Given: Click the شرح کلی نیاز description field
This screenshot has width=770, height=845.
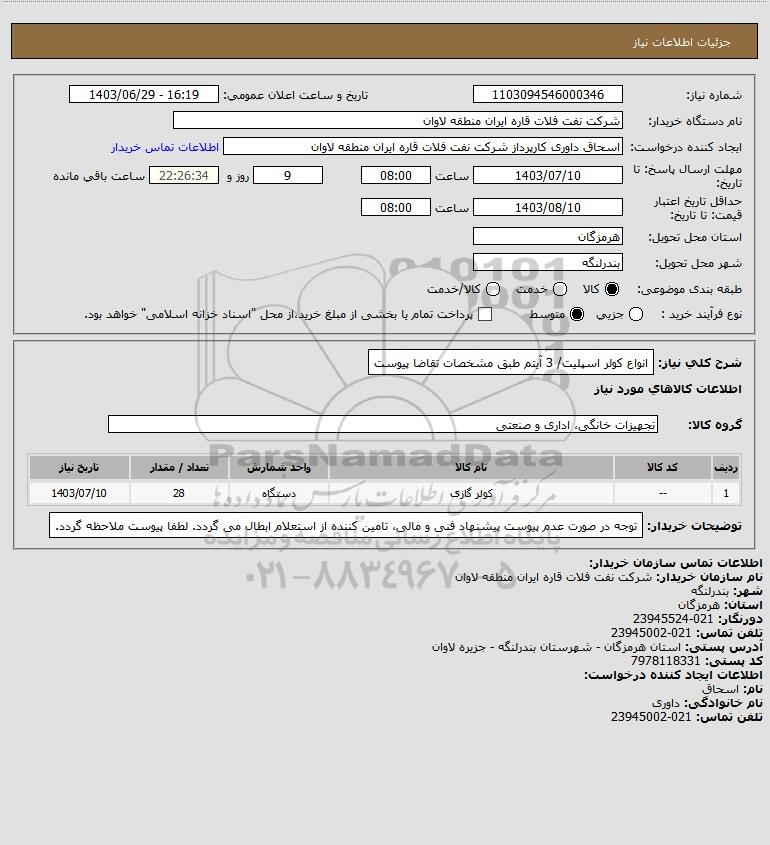Looking at the screenshot, I should tap(511, 363).
